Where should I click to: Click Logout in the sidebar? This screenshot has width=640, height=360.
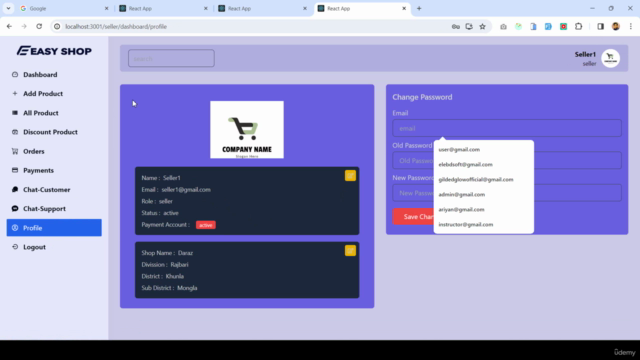coord(34,247)
